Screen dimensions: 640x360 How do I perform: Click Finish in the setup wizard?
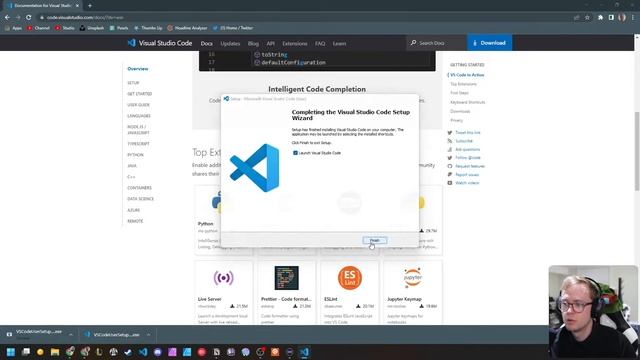(x=375, y=240)
